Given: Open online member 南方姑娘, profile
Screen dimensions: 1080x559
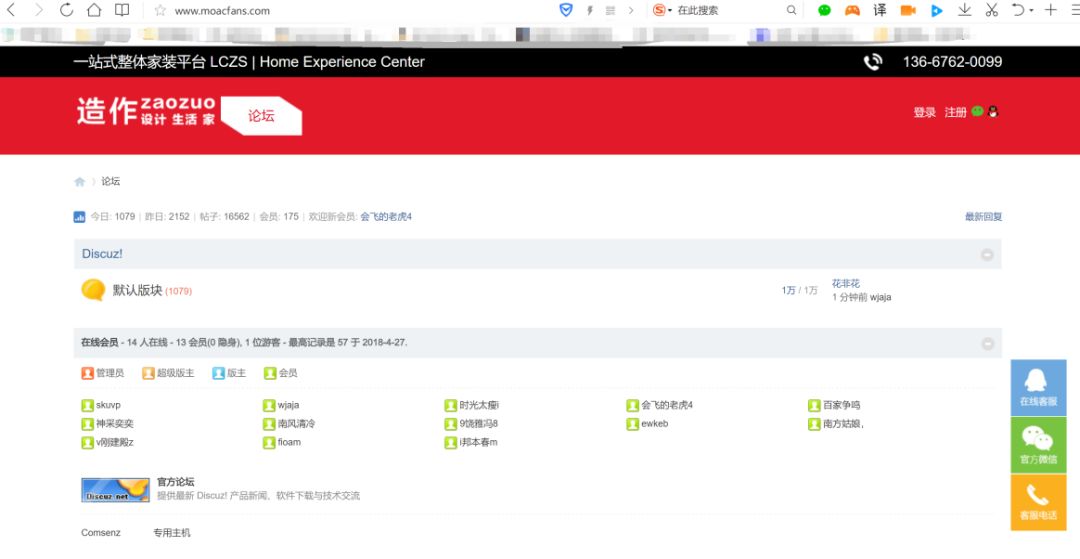Looking at the screenshot, I should pos(843,424).
